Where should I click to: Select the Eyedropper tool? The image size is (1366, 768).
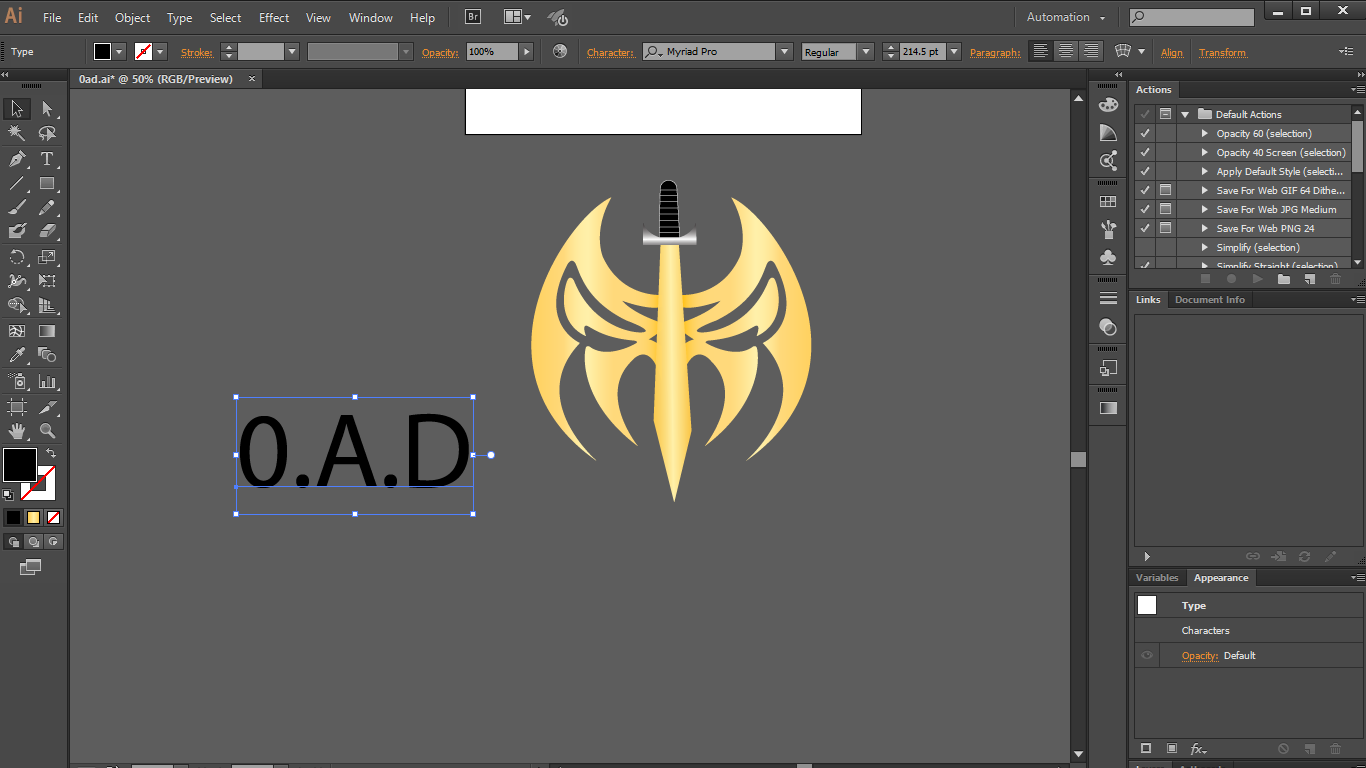point(17,355)
